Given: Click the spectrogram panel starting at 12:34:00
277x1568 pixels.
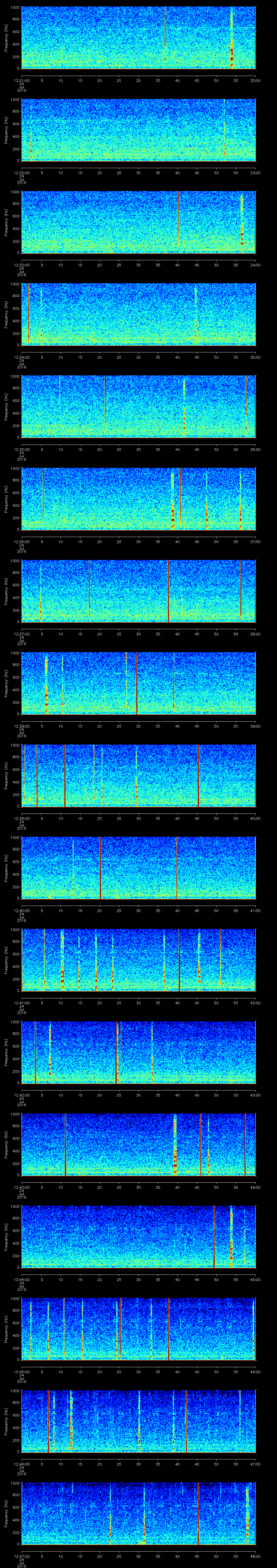Looking at the screenshot, I should point(139,314).
